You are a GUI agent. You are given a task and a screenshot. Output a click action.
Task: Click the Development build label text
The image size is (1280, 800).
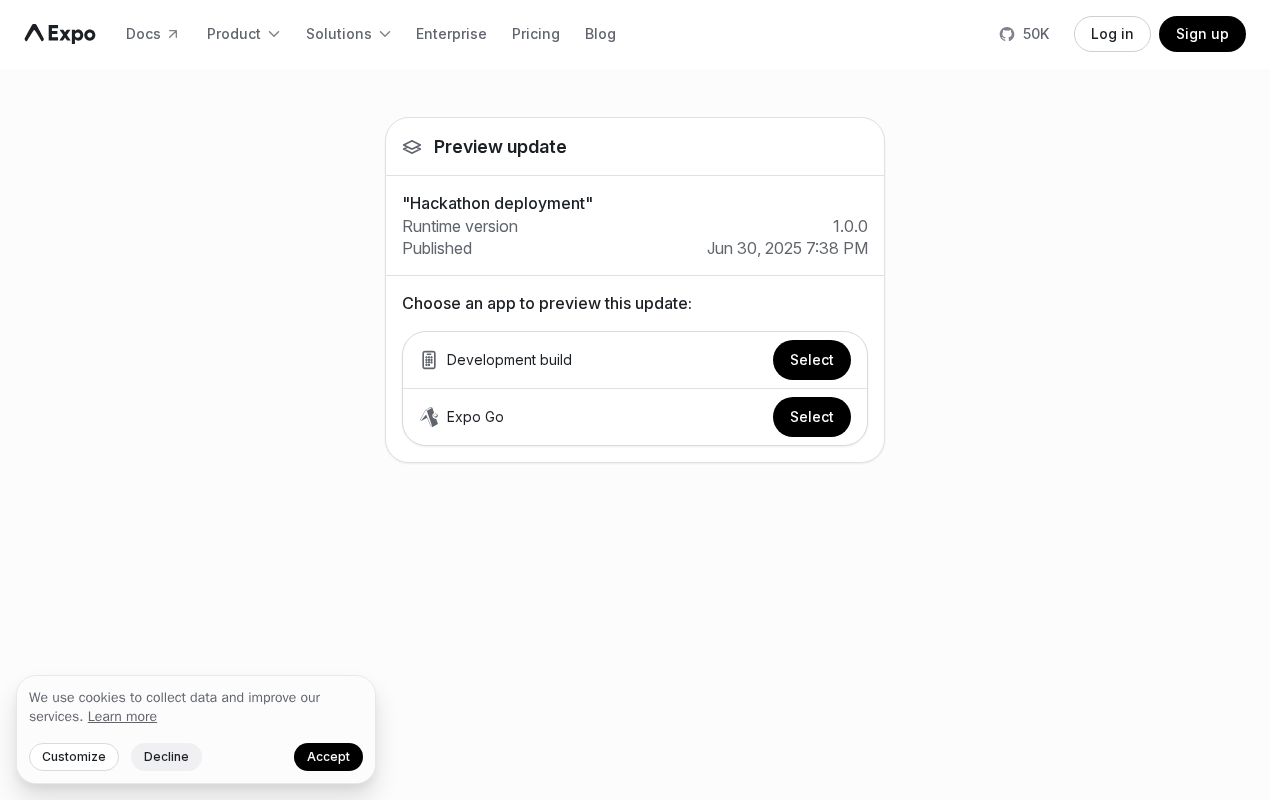[509, 360]
